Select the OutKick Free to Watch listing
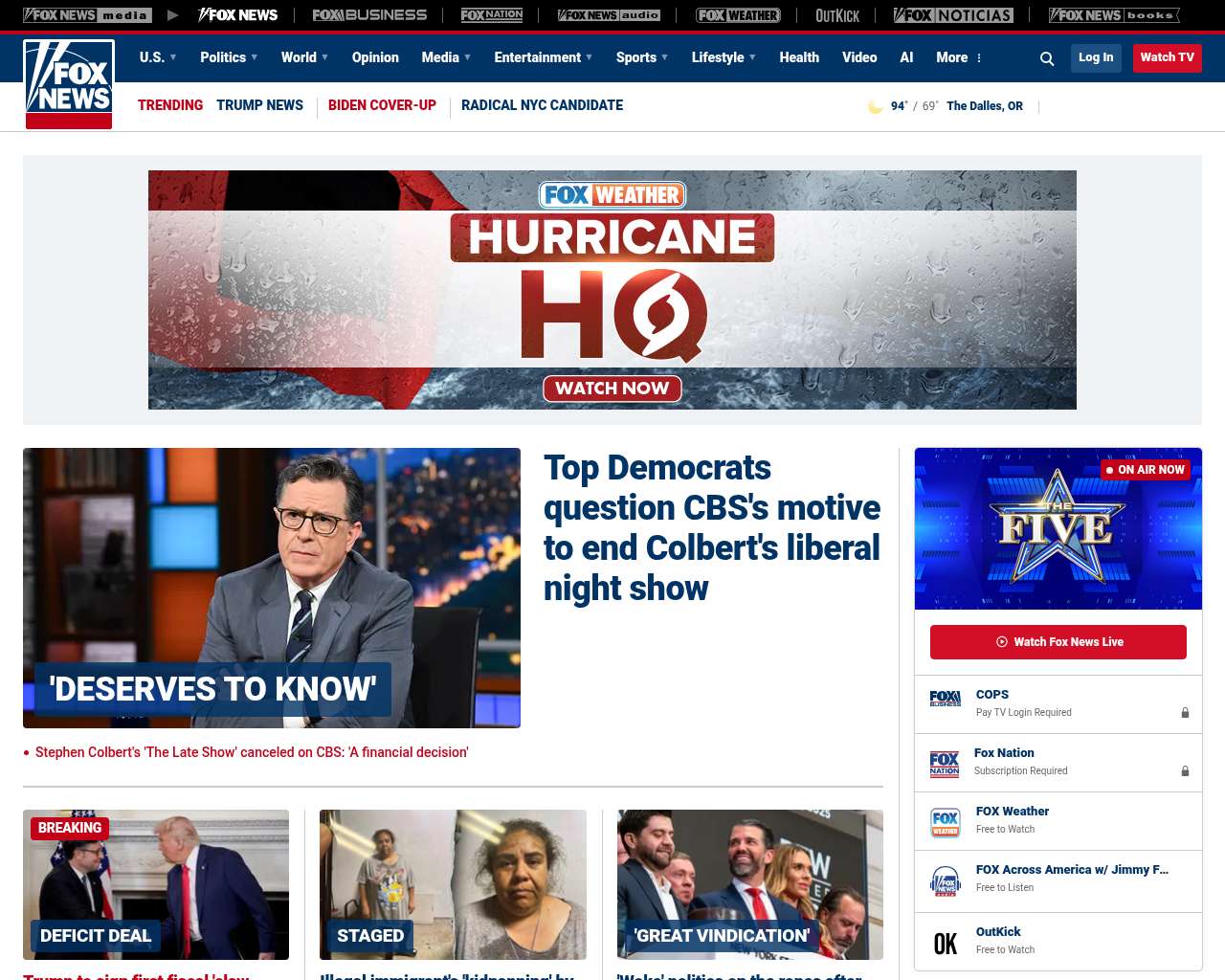The height and width of the screenshot is (980, 1225). (x=1058, y=942)
